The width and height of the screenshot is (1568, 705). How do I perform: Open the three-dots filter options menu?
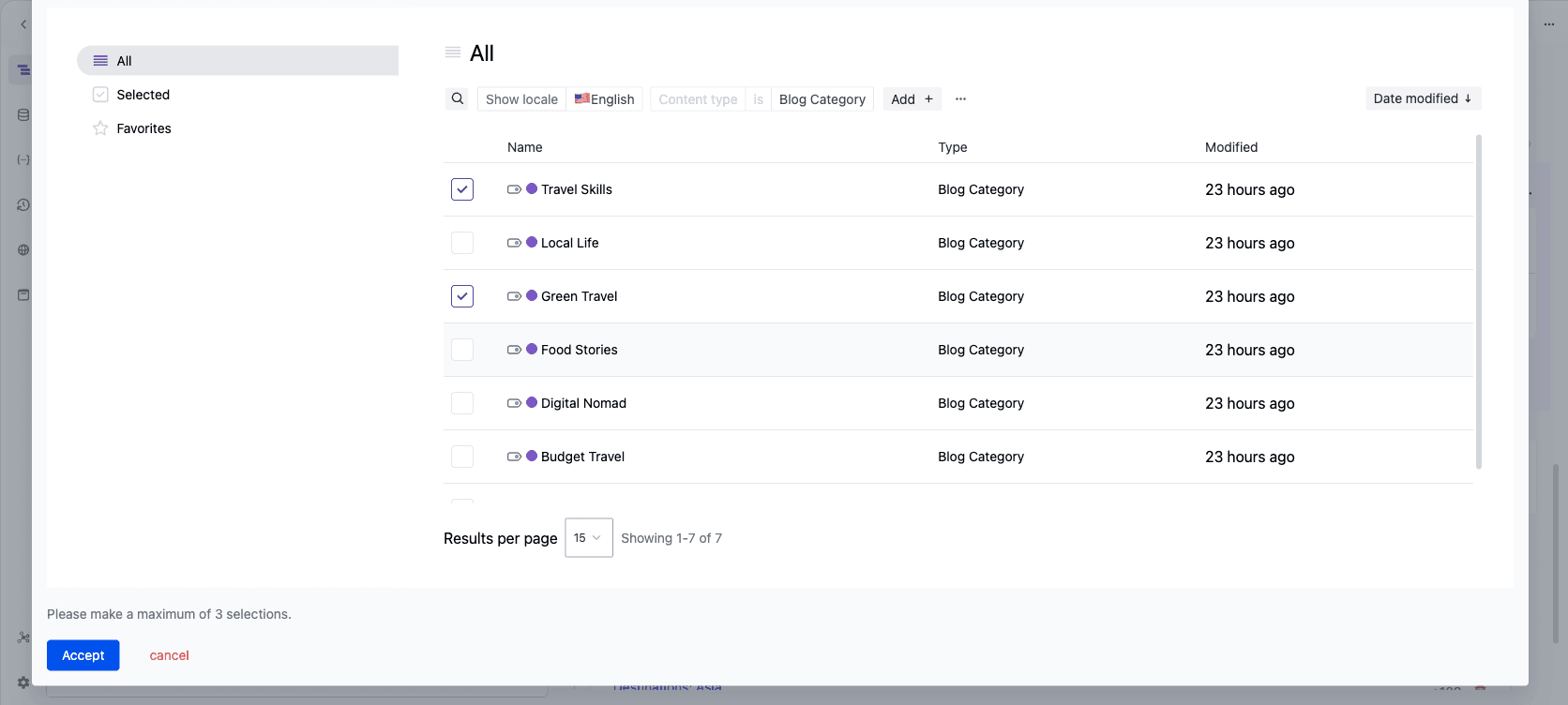tap(960, 98)
